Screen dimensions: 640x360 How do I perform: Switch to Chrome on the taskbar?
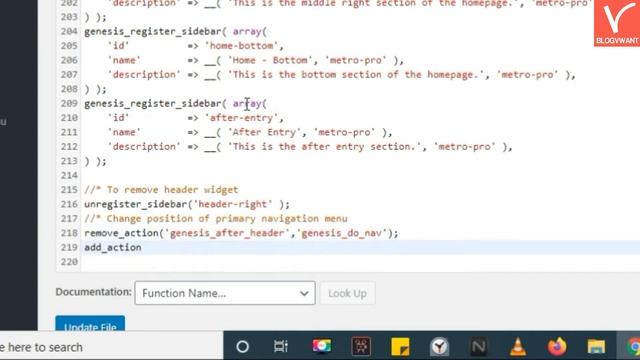pyautogui.click(x=633, y=347)
